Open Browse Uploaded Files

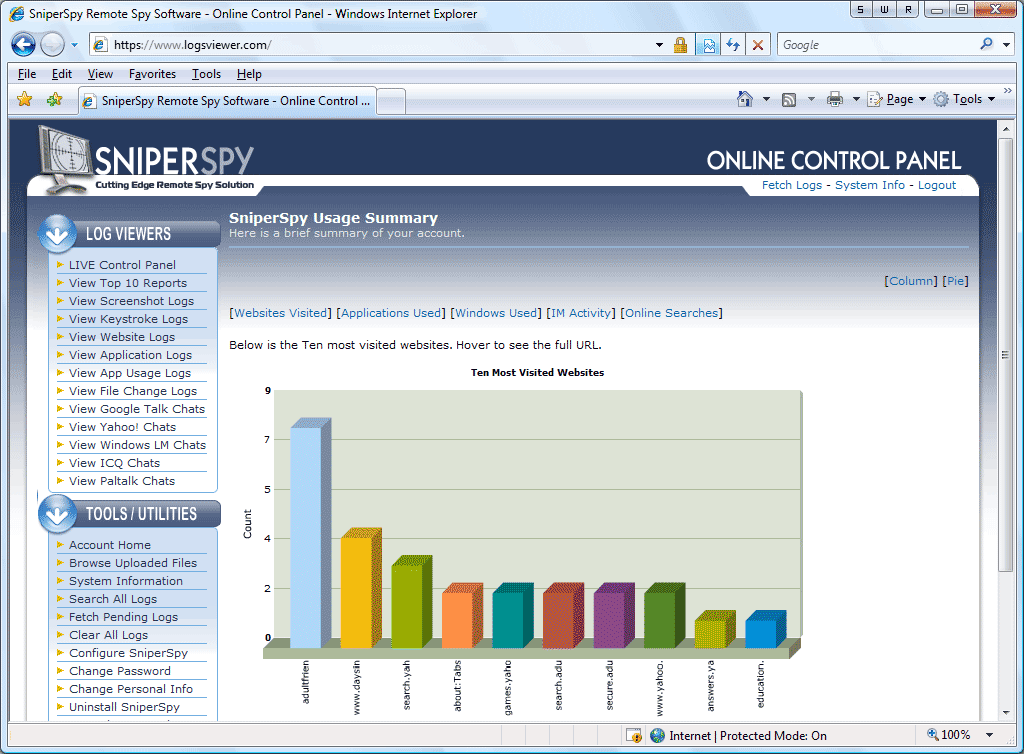tap(133, 563)
